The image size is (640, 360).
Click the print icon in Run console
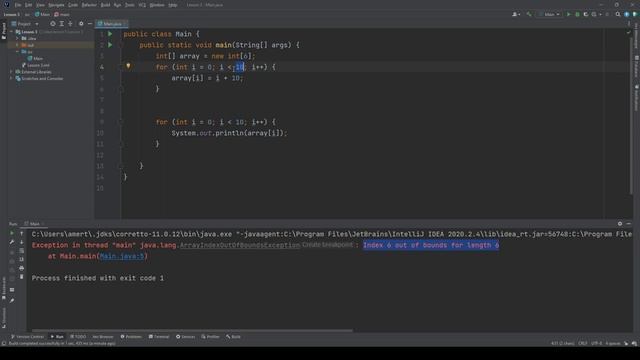(x=22, y=268)
